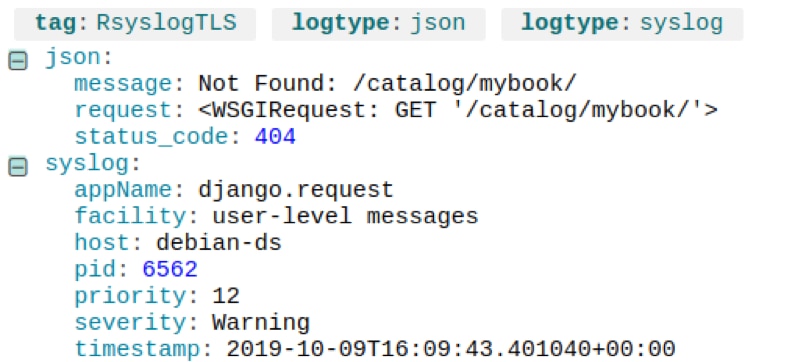Select the logtype syslog badge

(x=622, y=23)
